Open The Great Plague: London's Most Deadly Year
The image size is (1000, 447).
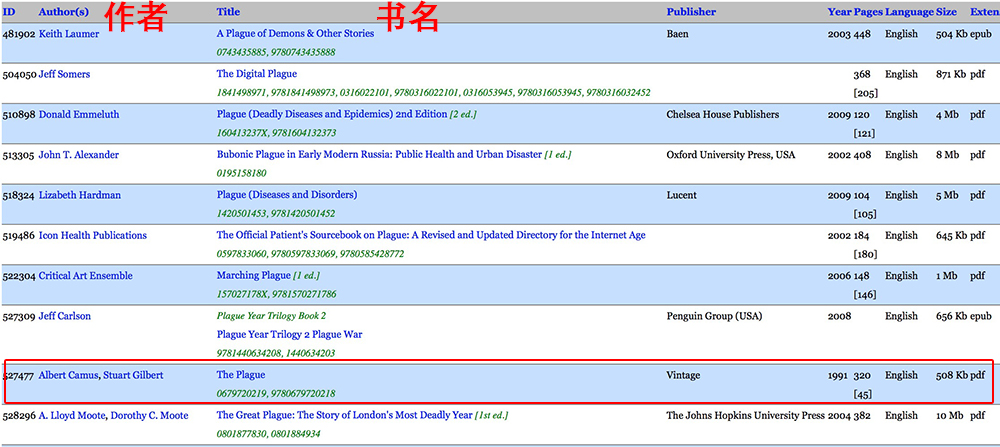[344, 415]
